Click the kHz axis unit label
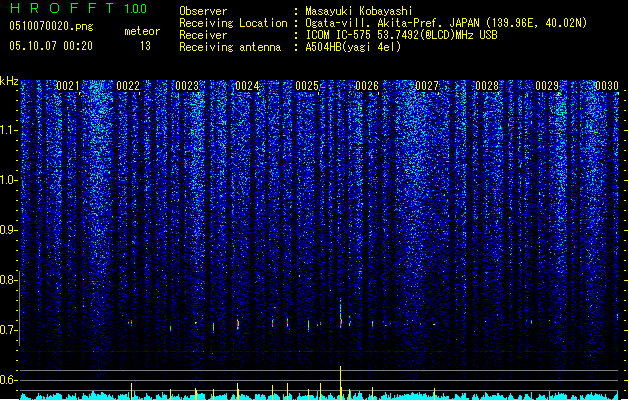This screenshot has height=400, width=629. (x=9, y=81)
